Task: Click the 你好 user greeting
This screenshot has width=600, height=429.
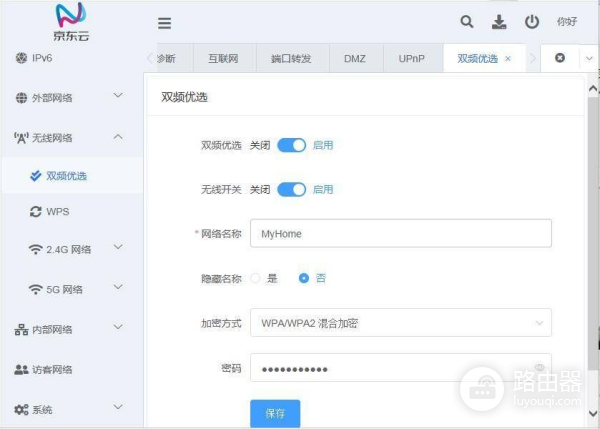Action: pyautogui.click(x=567, y=22)
